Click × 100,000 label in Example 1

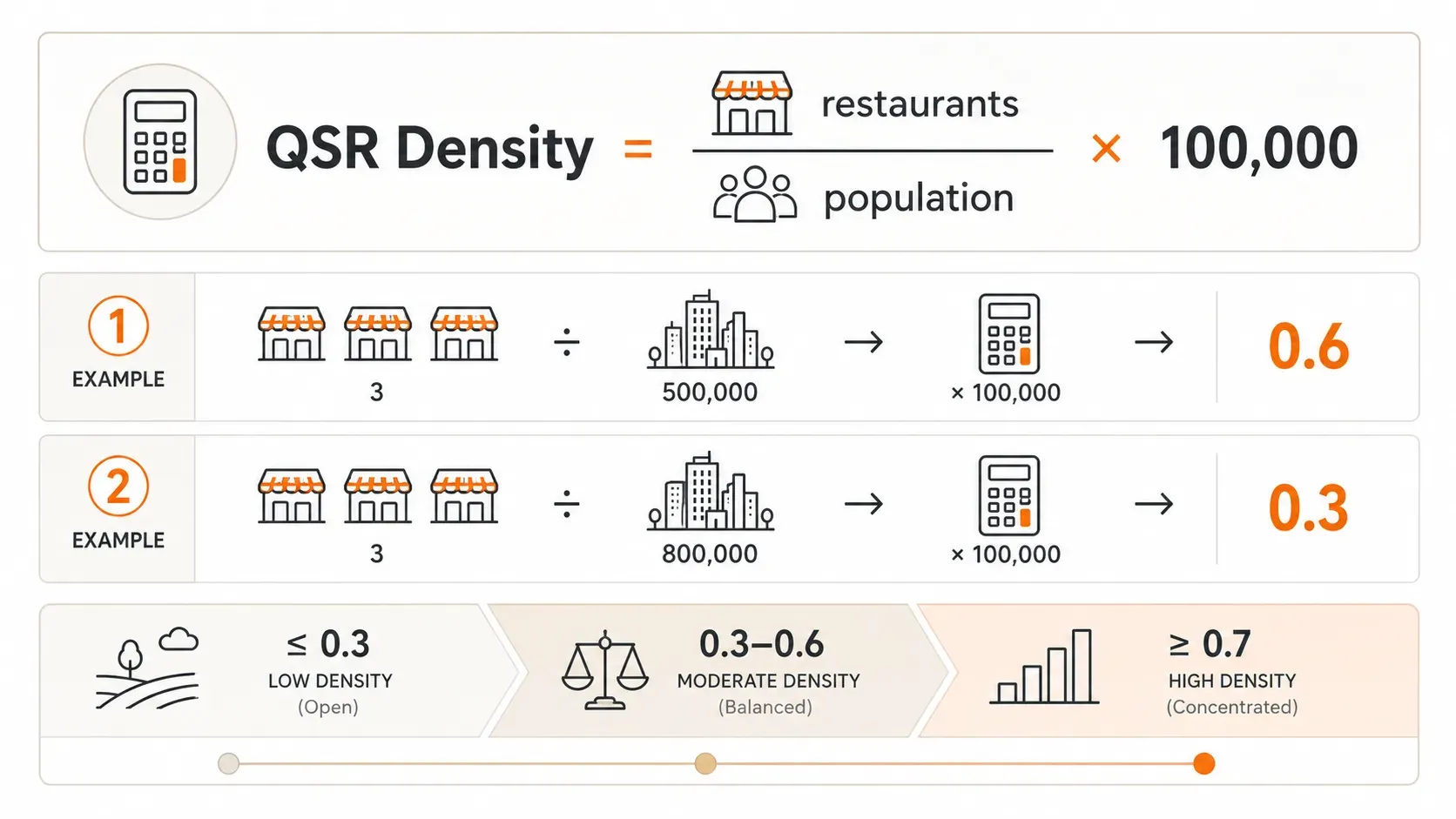click(1006, 393)
